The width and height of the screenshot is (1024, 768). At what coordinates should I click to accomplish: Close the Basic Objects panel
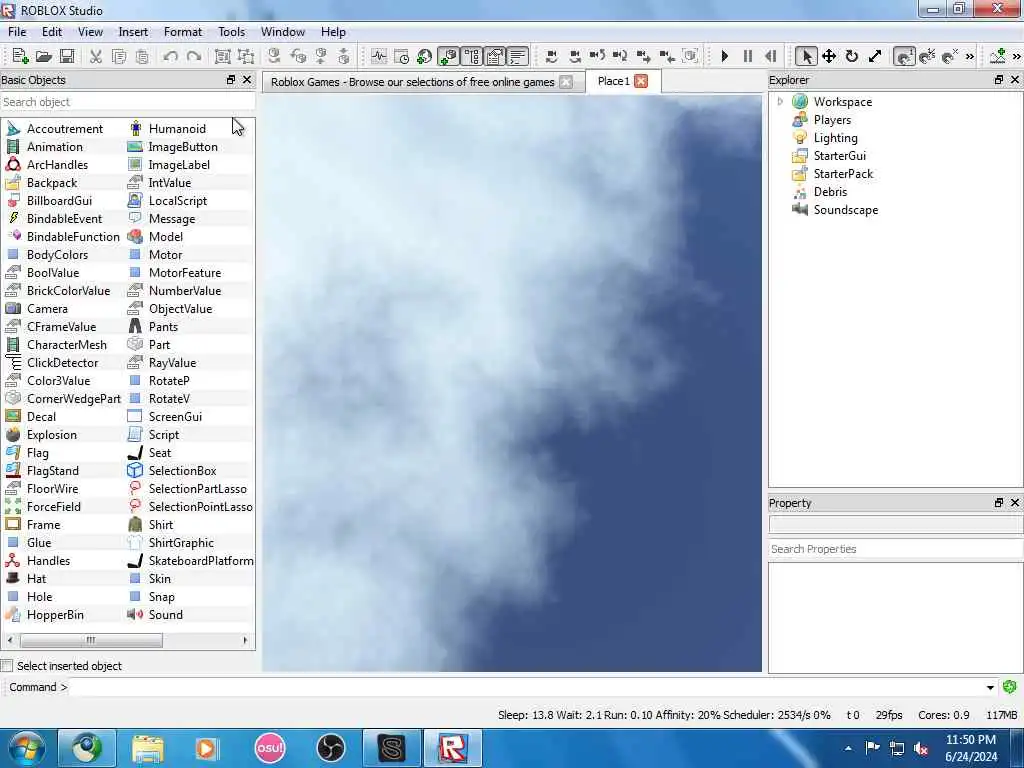[247, 80]
